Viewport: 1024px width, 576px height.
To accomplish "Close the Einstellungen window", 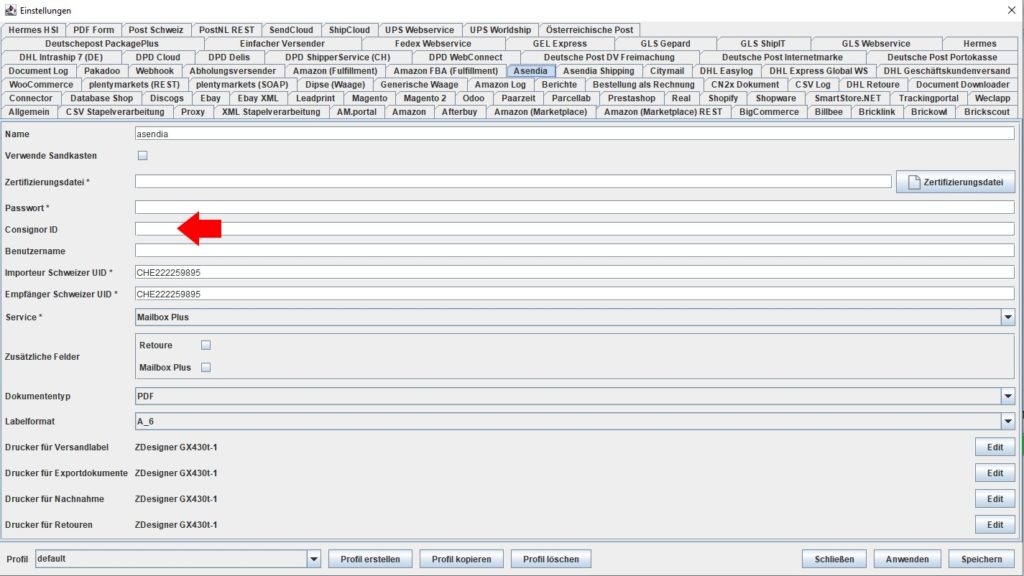I will click(1011, 10).
